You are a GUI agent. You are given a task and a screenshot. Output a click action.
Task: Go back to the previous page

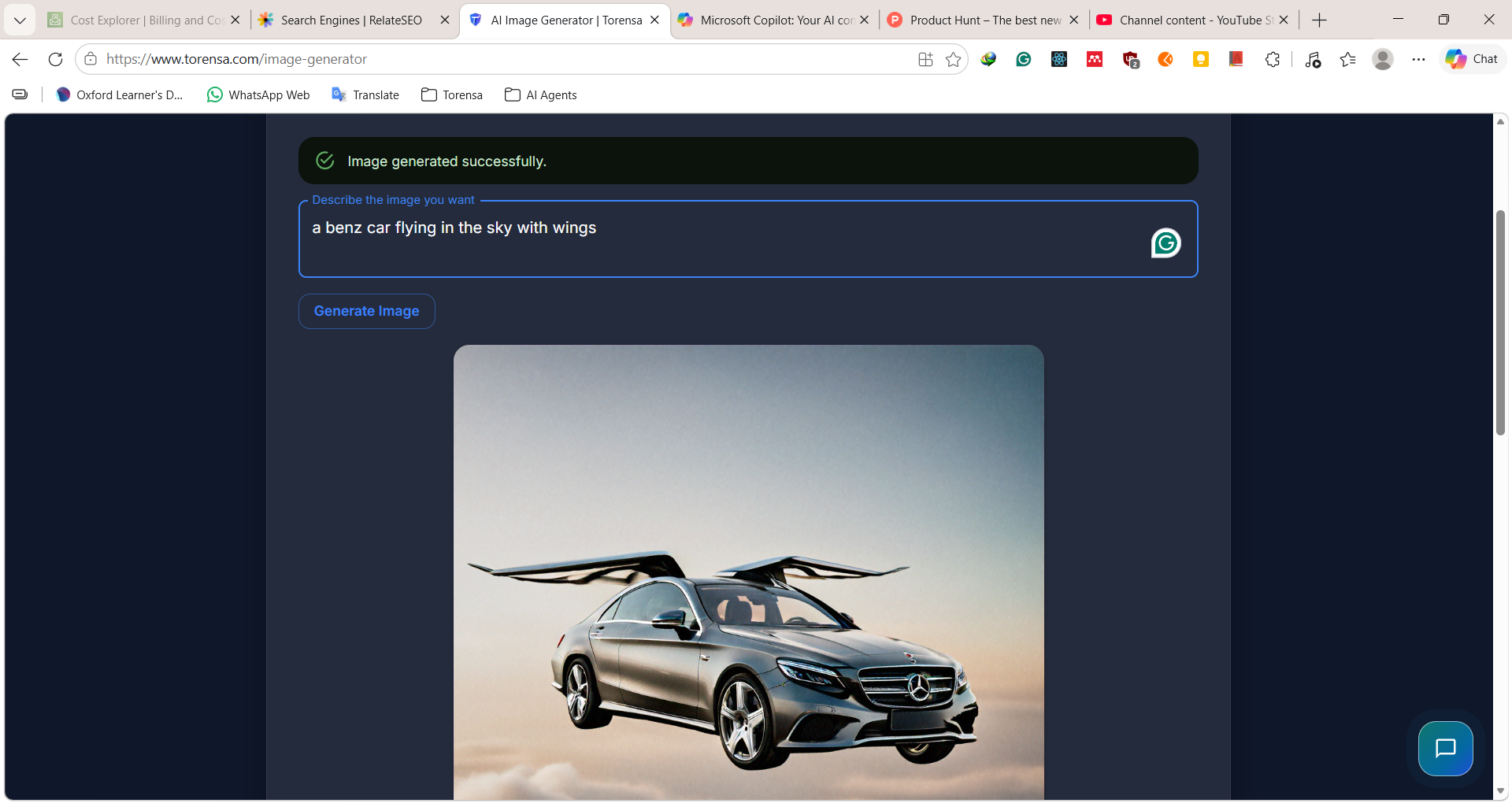tap(20, 59)
